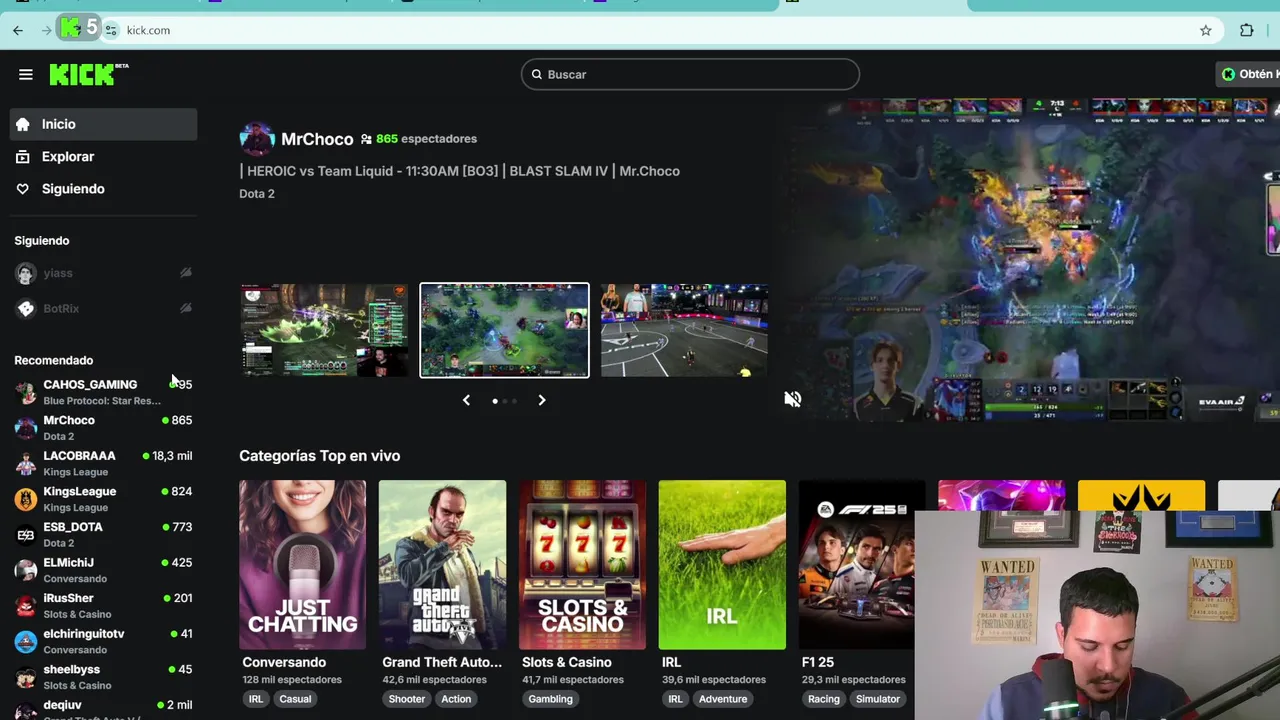This screenshot has height=720, width=1280.
Task: Click the Gambling tag
Action: pyautogui.click(x=551, y=699)
